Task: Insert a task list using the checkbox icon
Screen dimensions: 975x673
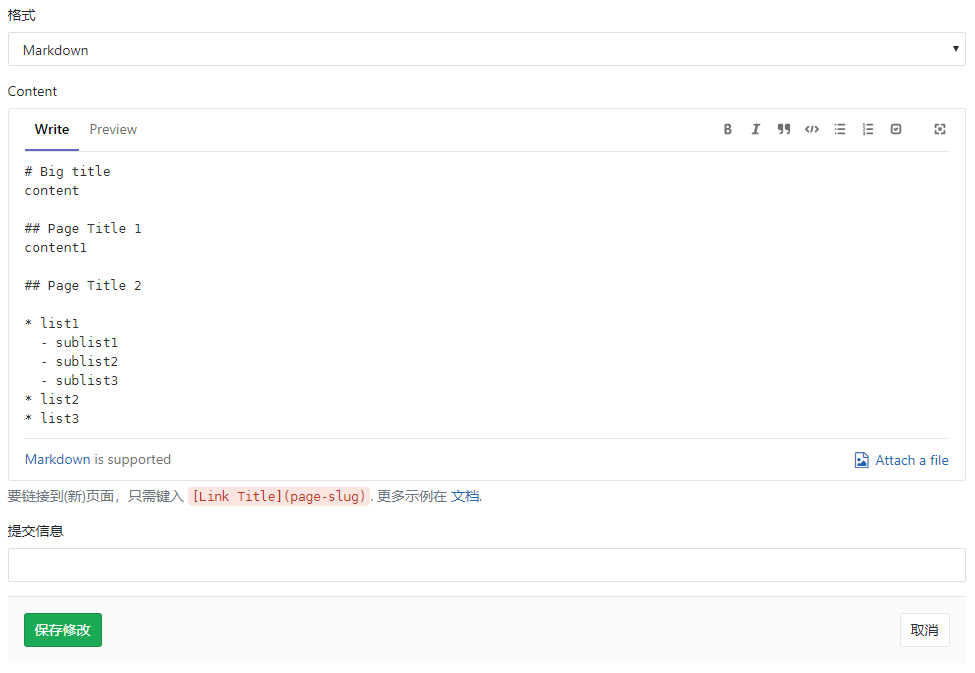Action: (896, 129)
